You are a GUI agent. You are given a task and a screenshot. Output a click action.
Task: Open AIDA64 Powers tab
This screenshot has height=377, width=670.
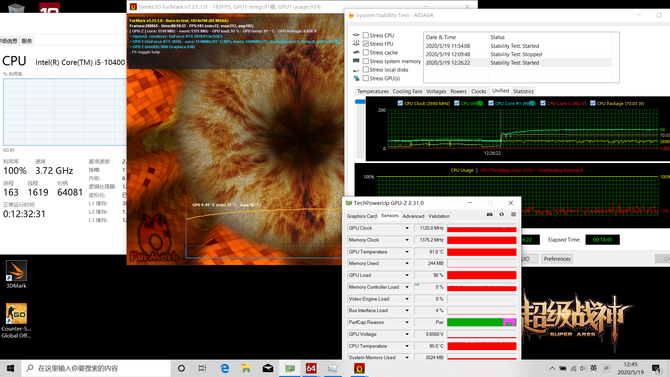point(458,91)
